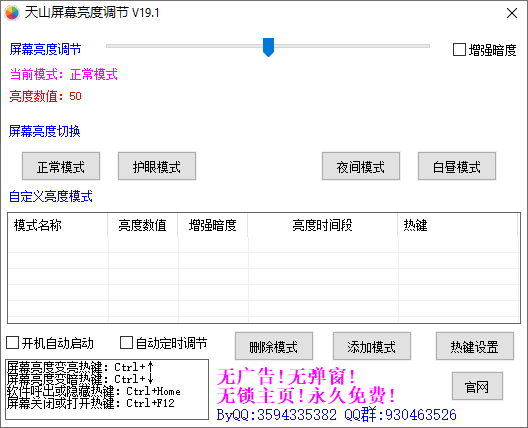Sort by 模式名称 column header
528x428 pixels.
(x=58, y=225)
